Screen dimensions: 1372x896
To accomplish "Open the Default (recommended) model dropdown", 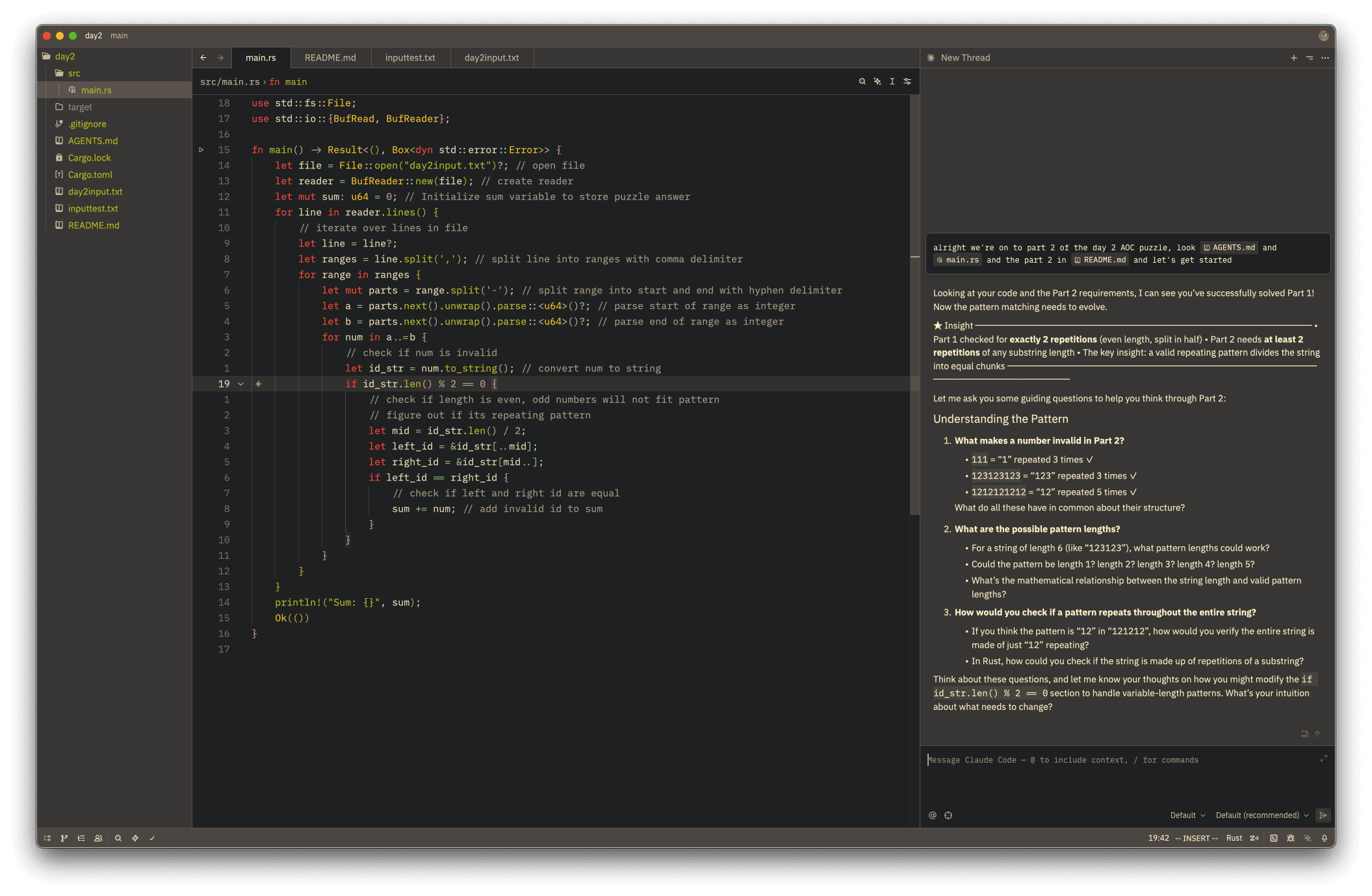I will coord(1262,815).
